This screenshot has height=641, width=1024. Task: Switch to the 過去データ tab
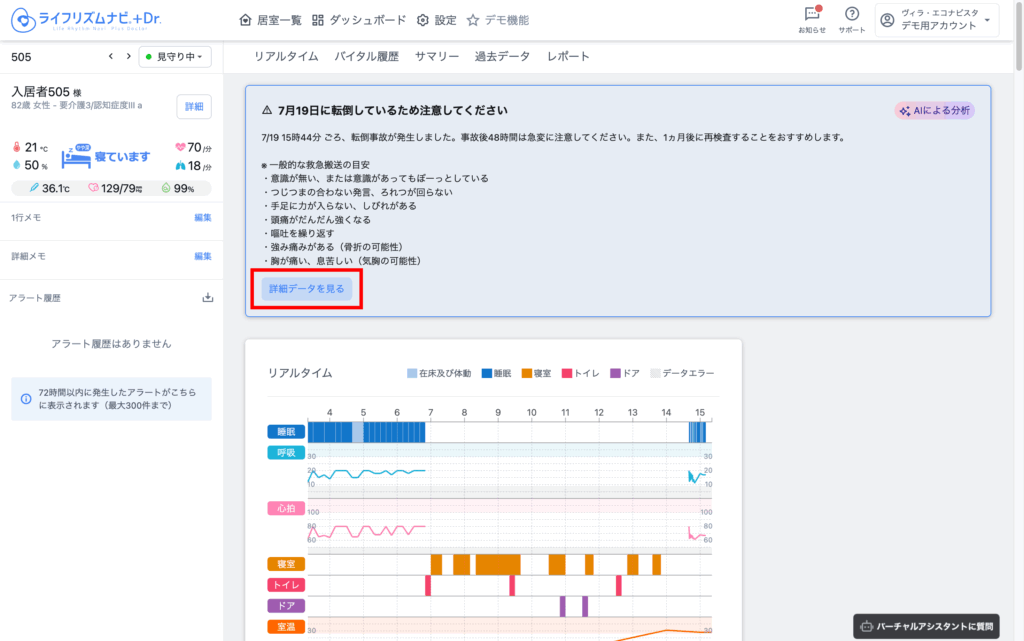tap(502, 57)
